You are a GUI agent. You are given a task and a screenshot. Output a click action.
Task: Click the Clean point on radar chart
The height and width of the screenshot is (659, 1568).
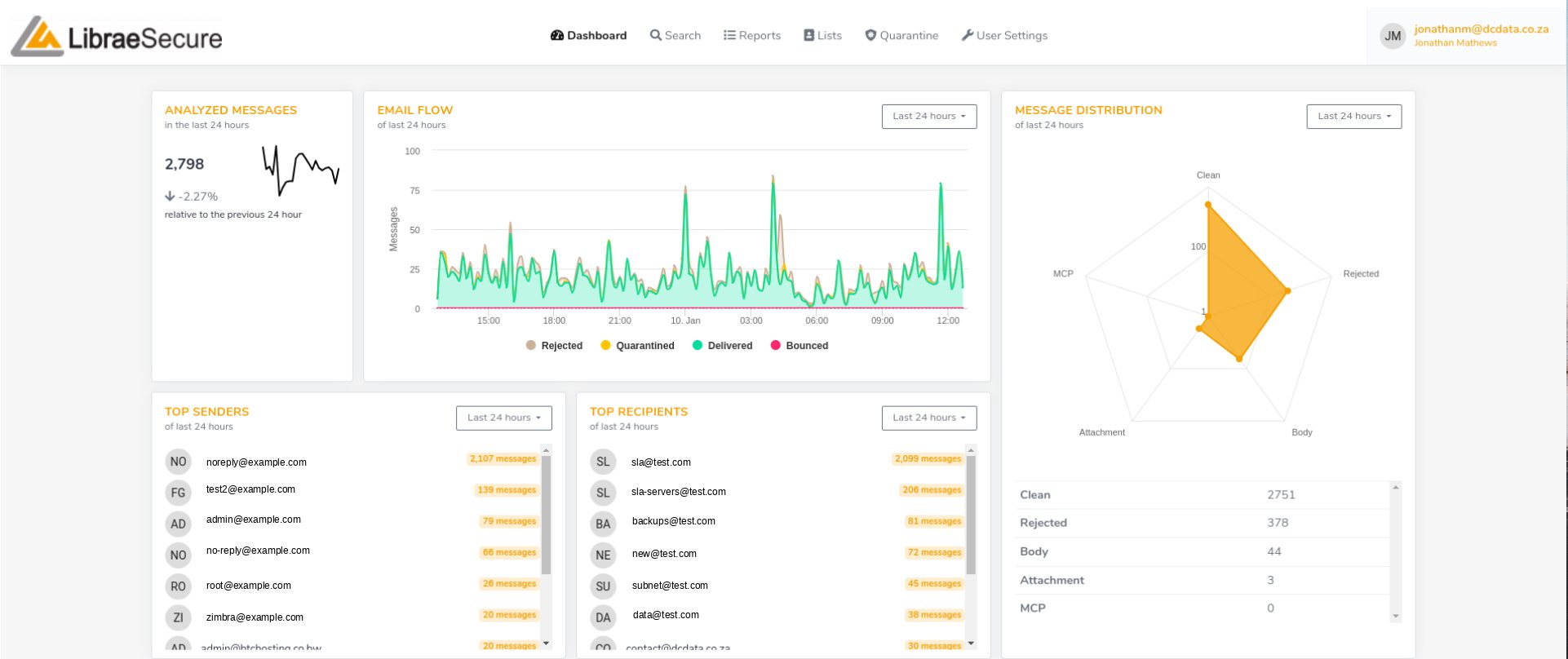1208,205
